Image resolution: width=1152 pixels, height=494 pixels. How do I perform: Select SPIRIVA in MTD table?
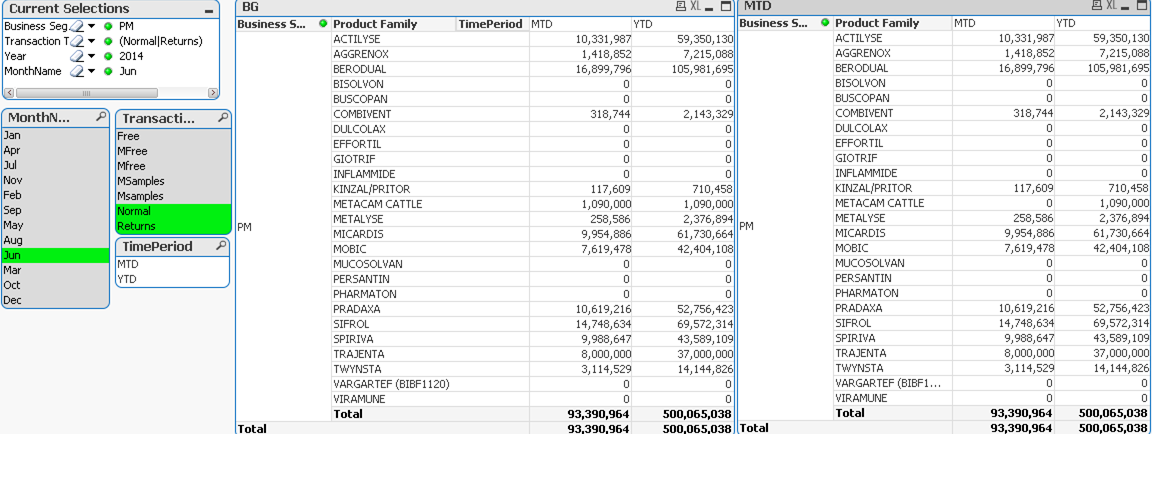point(893,338)
